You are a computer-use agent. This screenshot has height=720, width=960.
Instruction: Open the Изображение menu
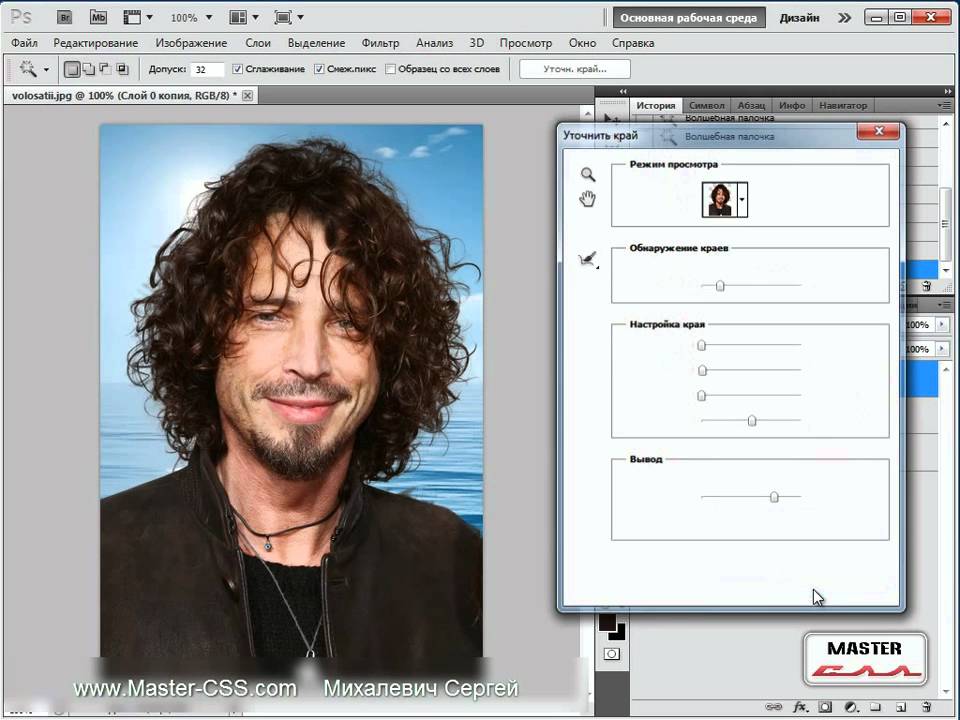click(191, 43)
